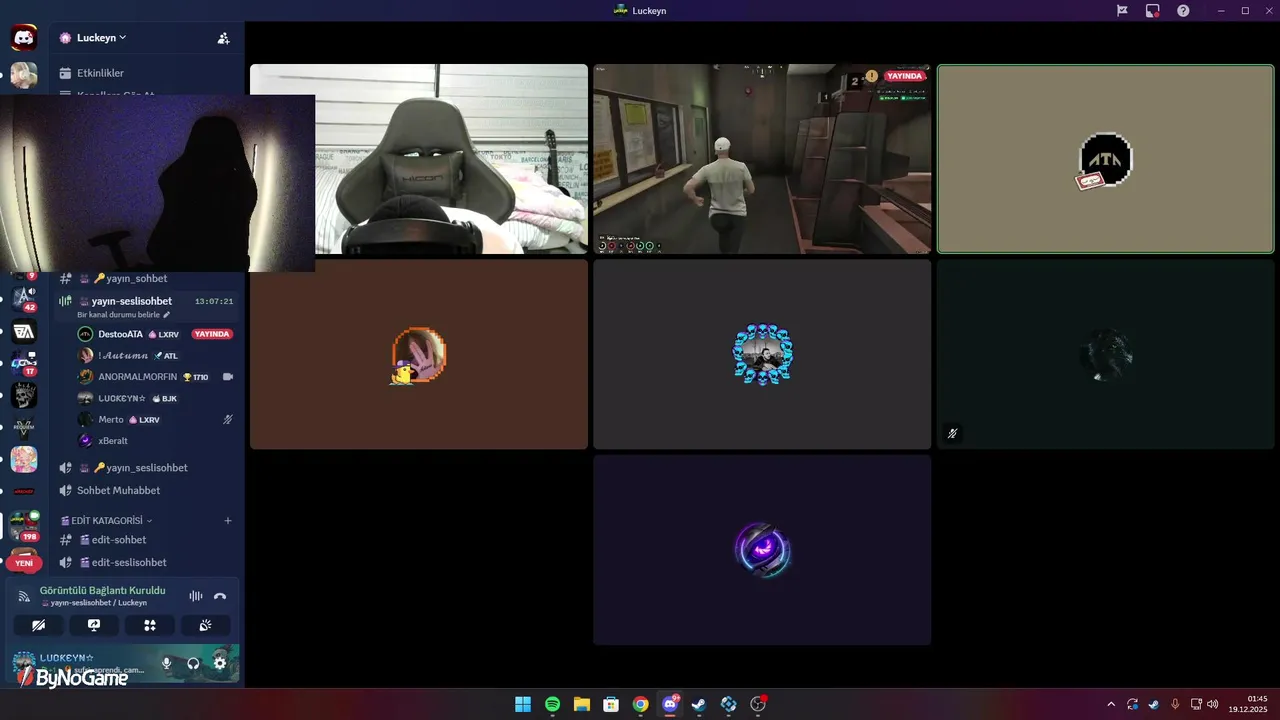Click camera icon next to ANORMALMORFIN
This screenshot has height=720, width=1280.
pos(228,377)
